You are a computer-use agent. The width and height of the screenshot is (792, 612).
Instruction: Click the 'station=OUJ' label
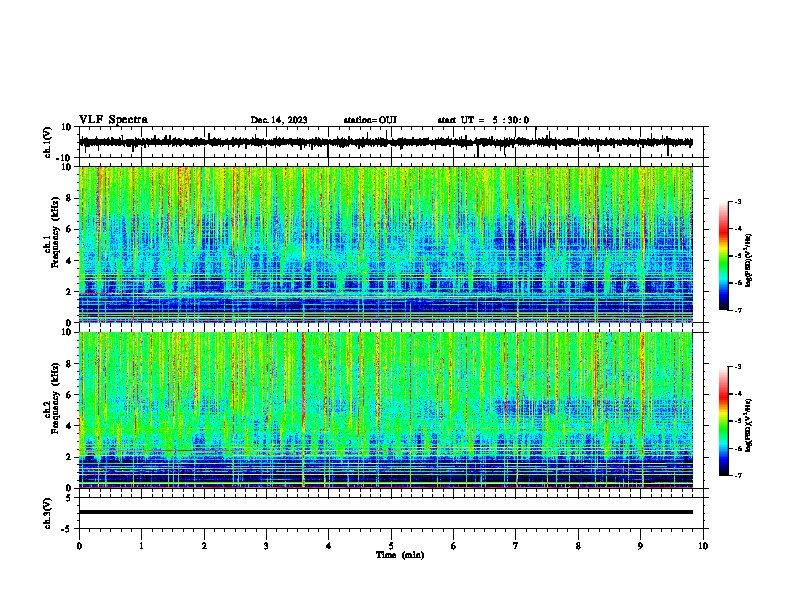pyautogui.click(x=370, y=120)
